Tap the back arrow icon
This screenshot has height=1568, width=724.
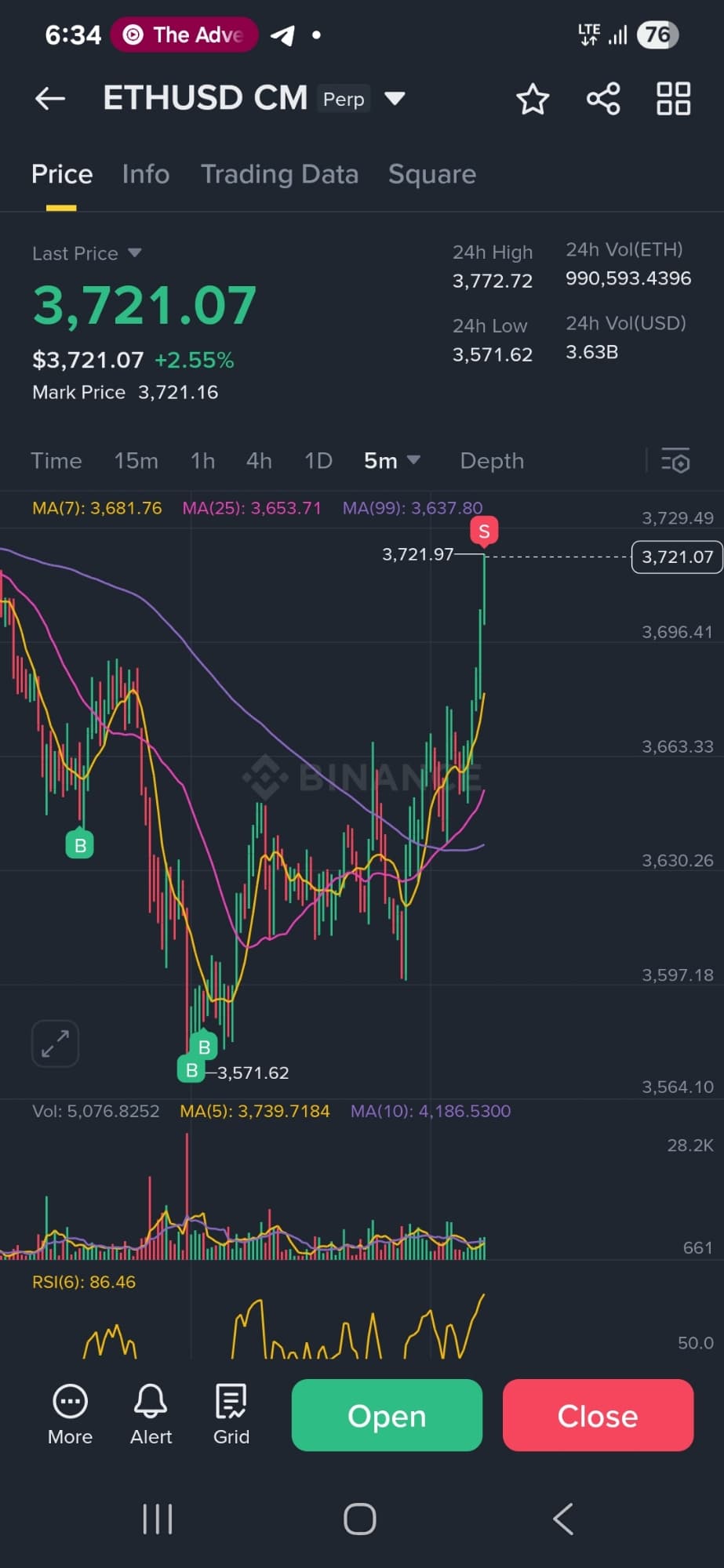click(x=50, y=99)
